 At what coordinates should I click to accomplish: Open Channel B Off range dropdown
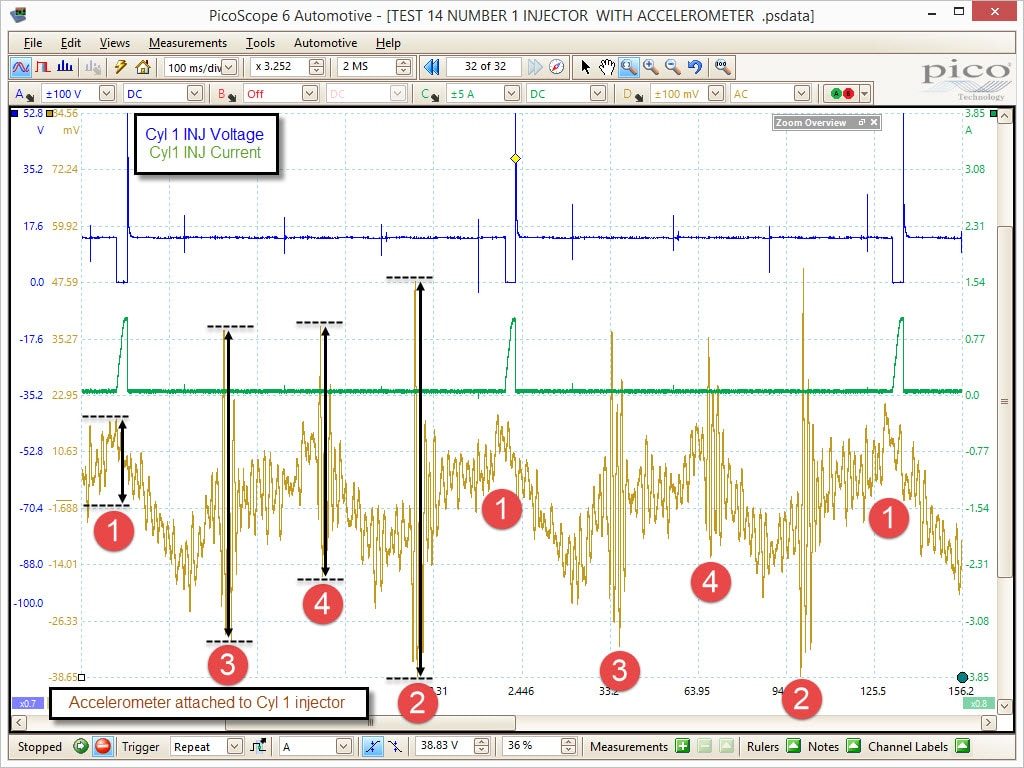click(x=310, y=94)
